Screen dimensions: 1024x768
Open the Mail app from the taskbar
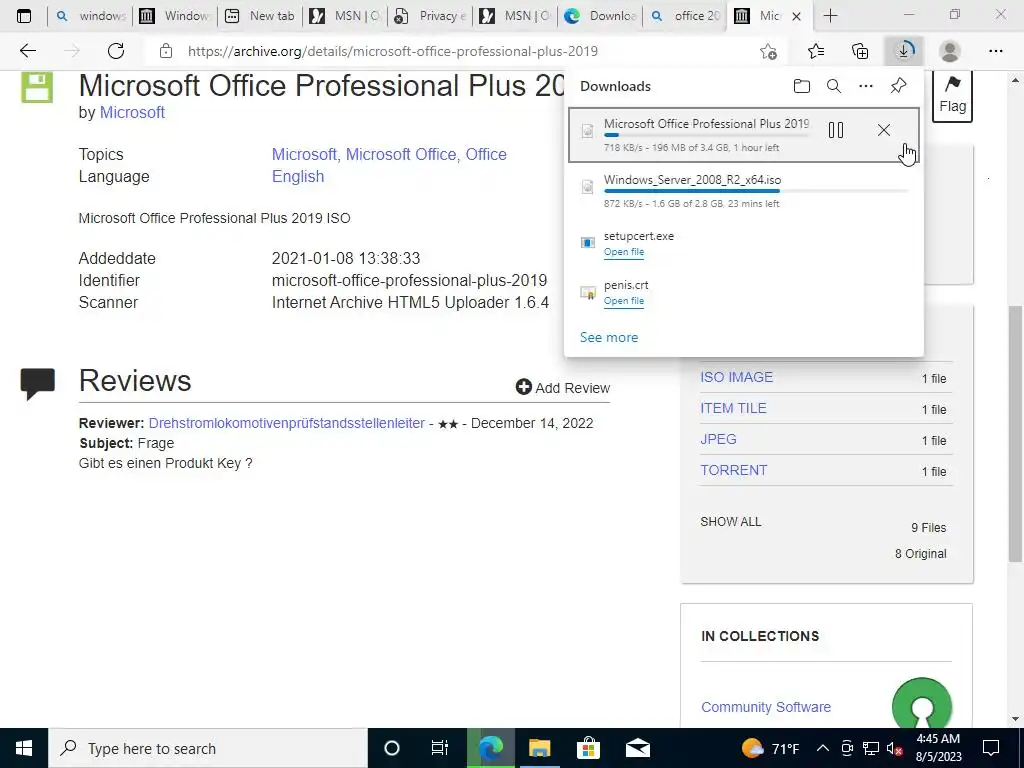[638, 748]
